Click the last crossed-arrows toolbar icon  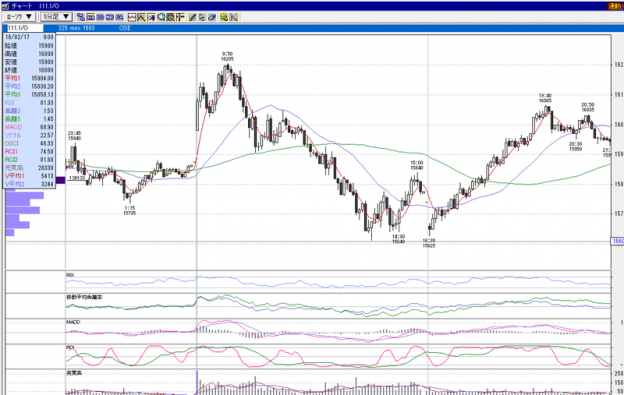point(234,17)
